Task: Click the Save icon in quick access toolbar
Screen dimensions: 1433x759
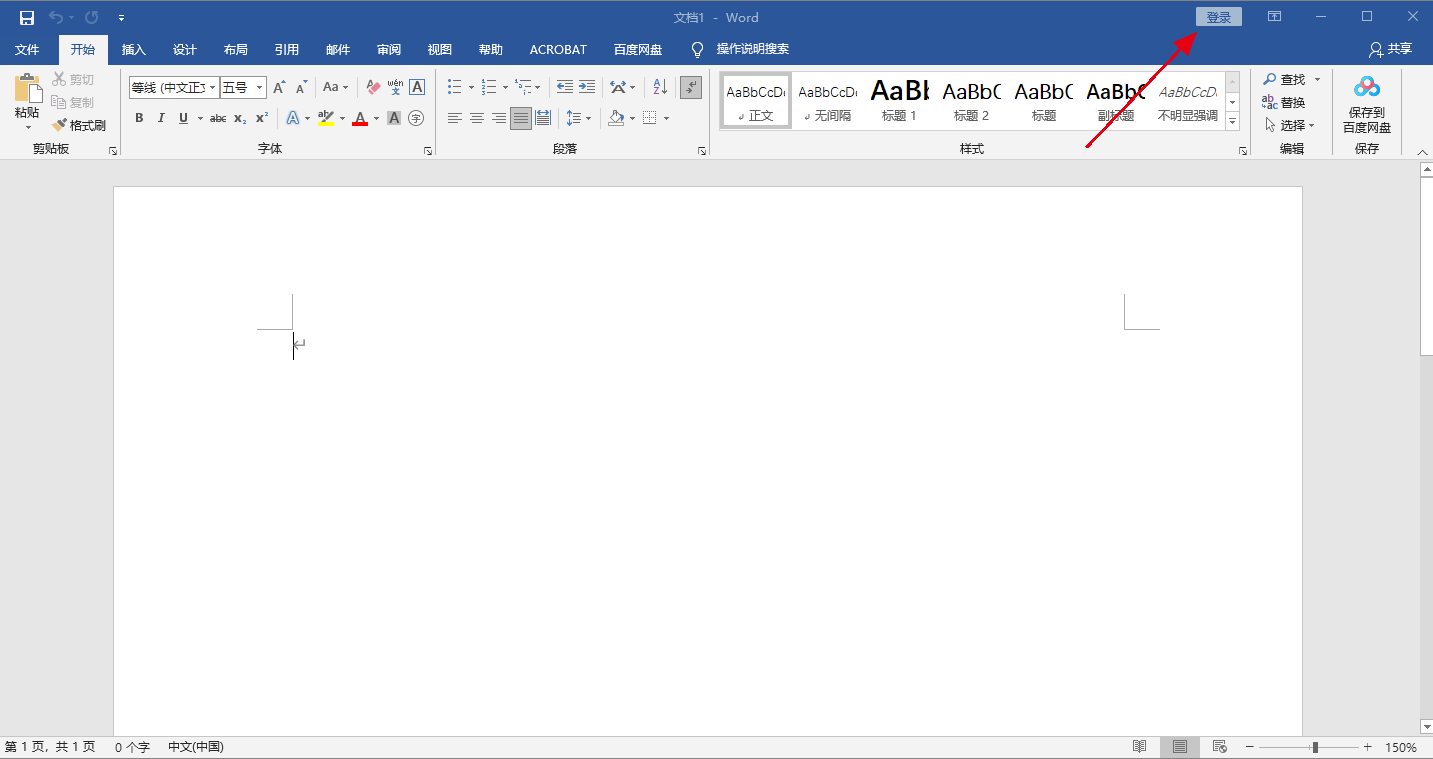Action: point(27,17)
